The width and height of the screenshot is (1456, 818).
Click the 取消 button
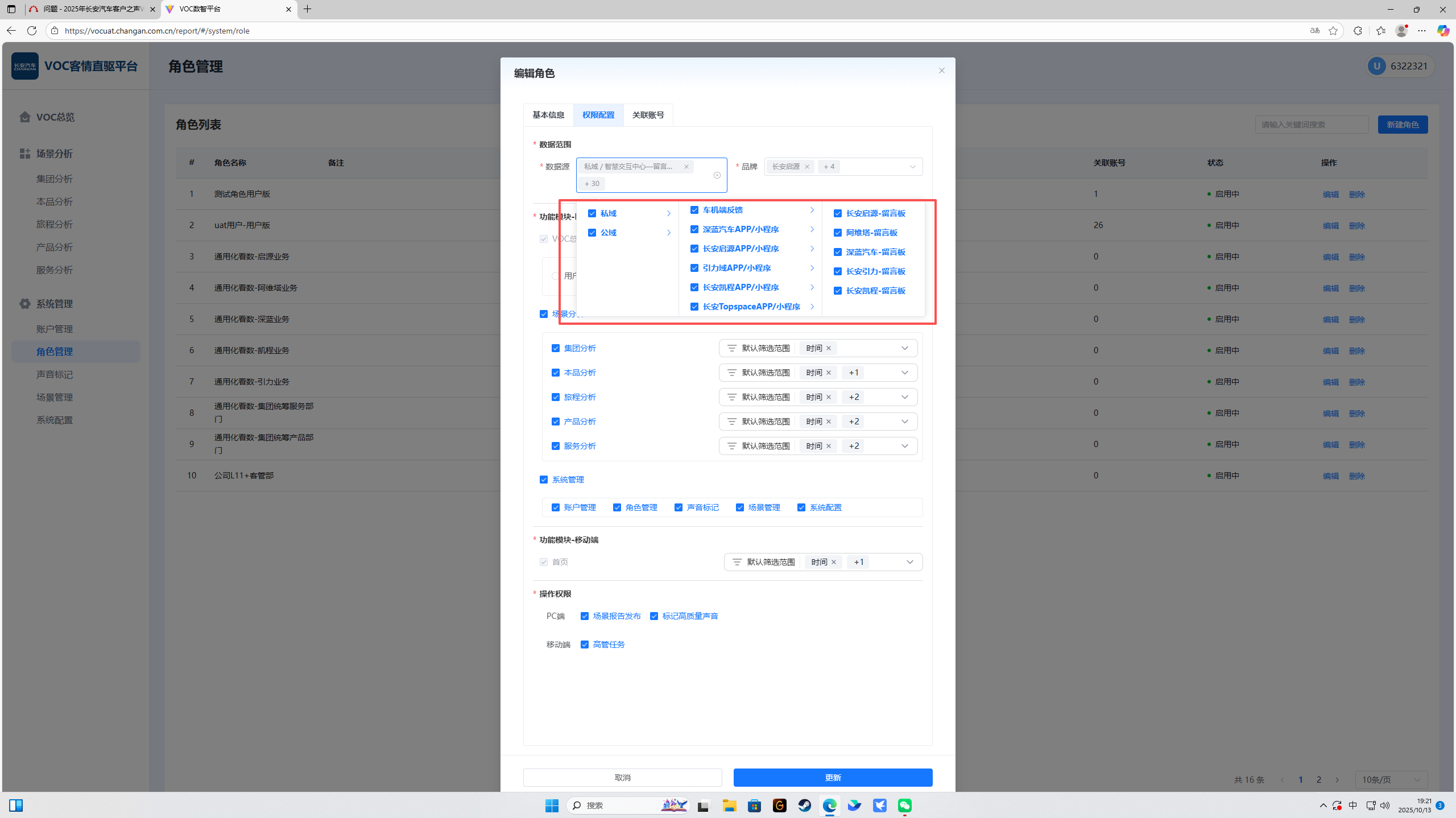622,778
